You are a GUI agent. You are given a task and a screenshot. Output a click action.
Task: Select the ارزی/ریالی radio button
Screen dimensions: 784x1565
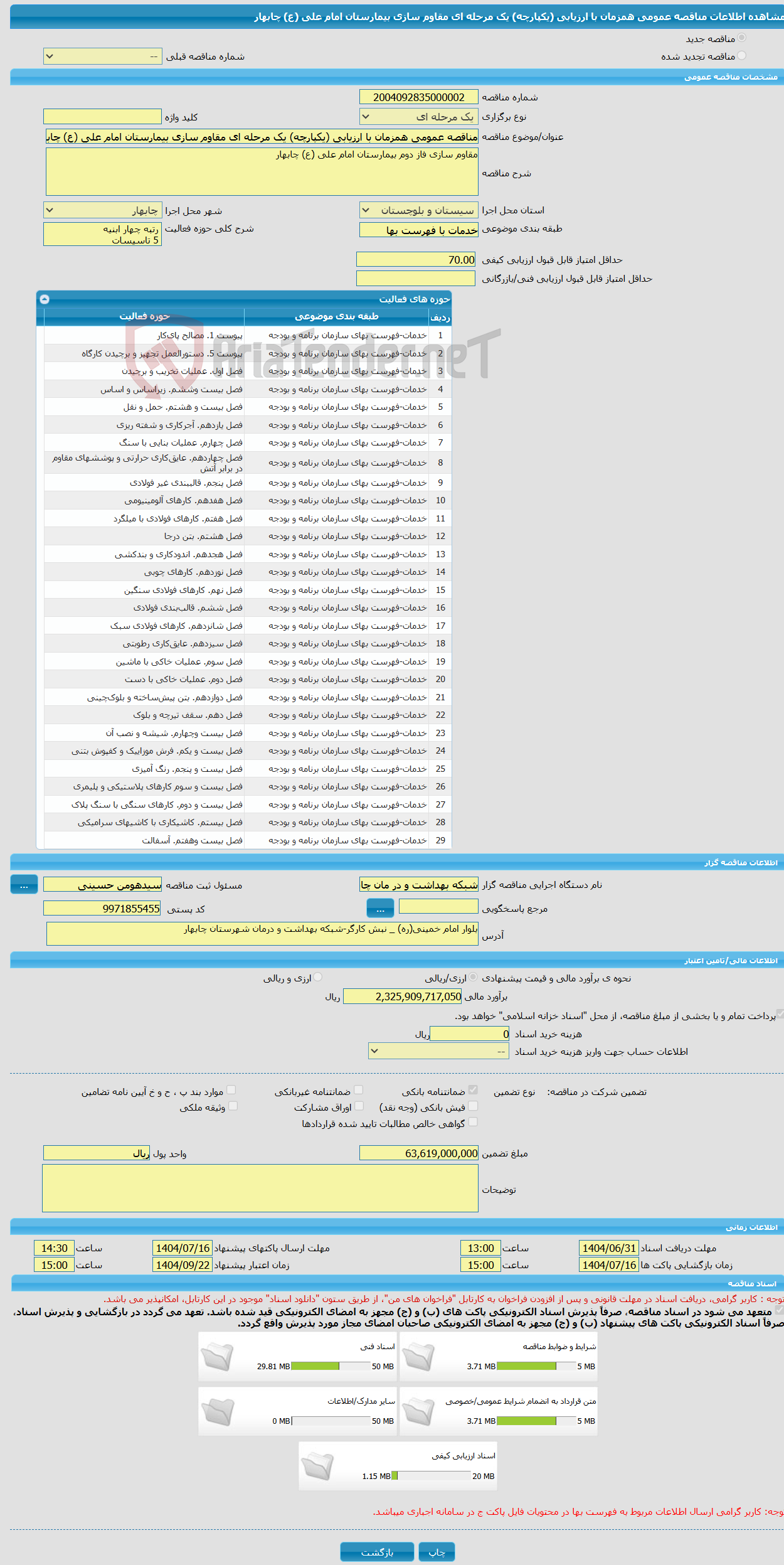[473, 977]
